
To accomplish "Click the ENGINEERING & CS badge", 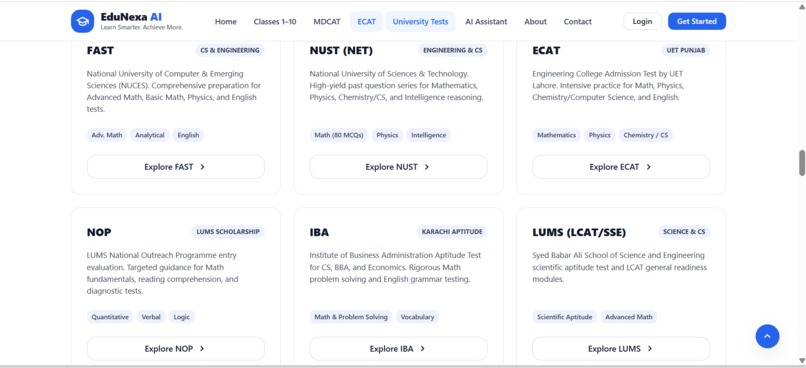I will [x=453, y=50].
